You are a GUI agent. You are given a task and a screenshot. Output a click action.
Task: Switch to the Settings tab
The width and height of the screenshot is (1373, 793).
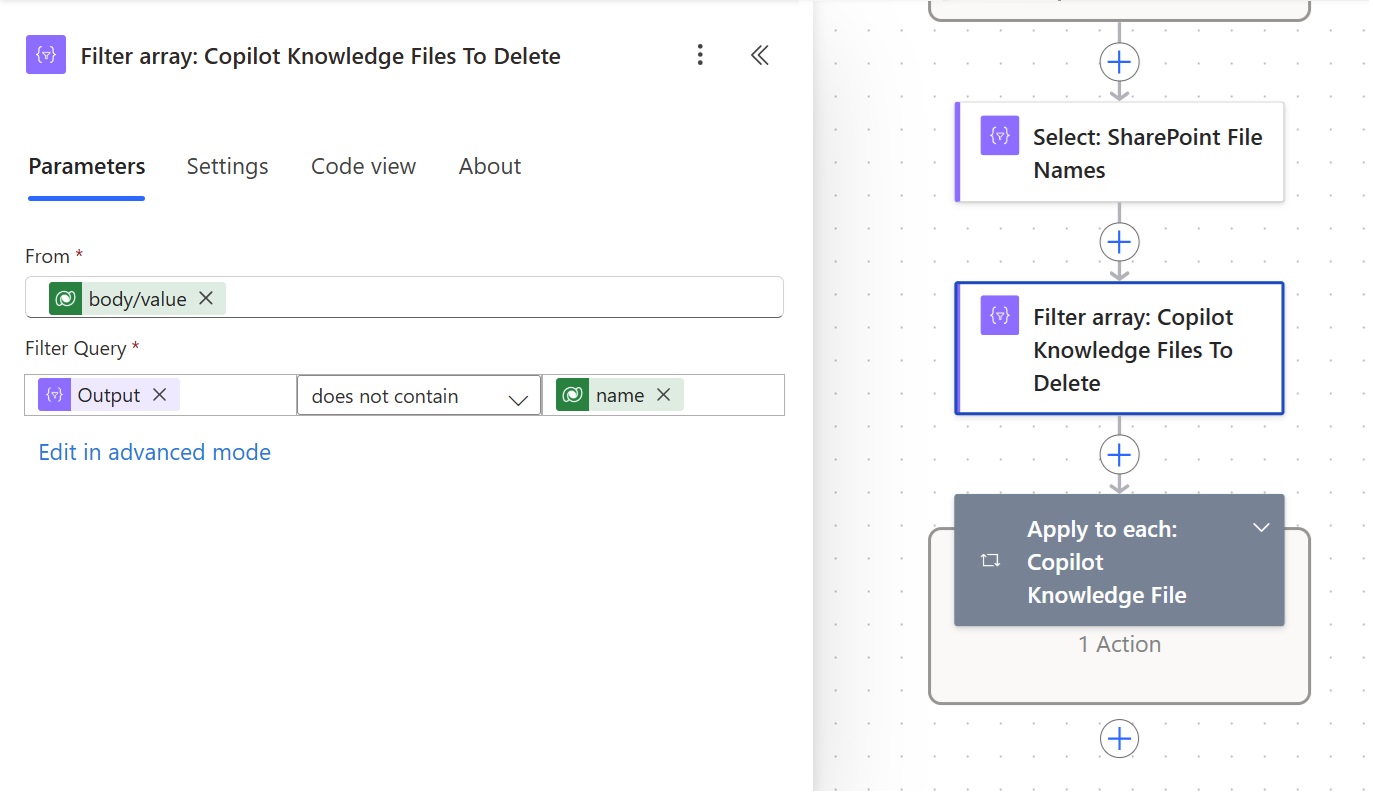pos(227,166)
